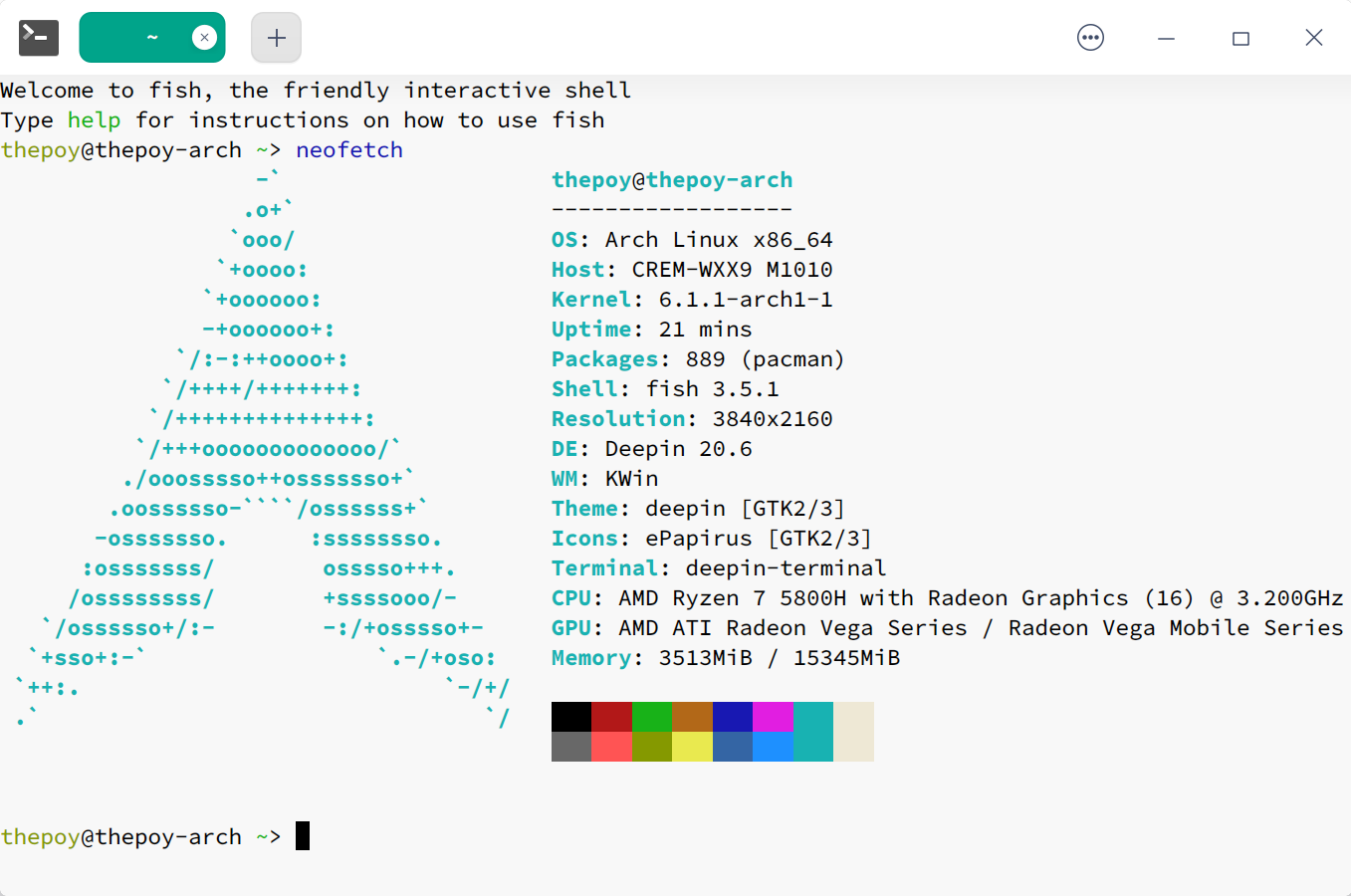The image size is (1351, 896).
Task: Click the help command link
Action: coord(94,119)
